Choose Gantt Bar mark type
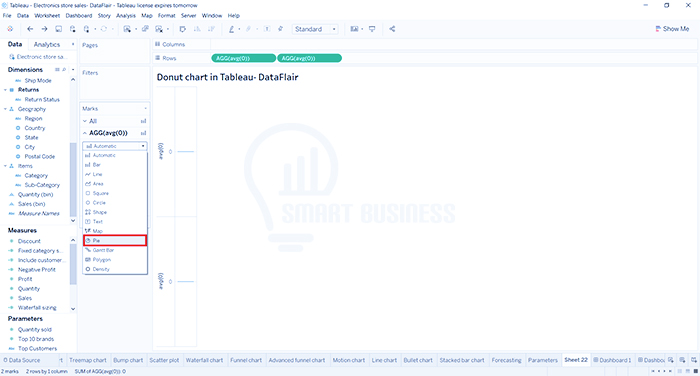 (x=115, y=250)
